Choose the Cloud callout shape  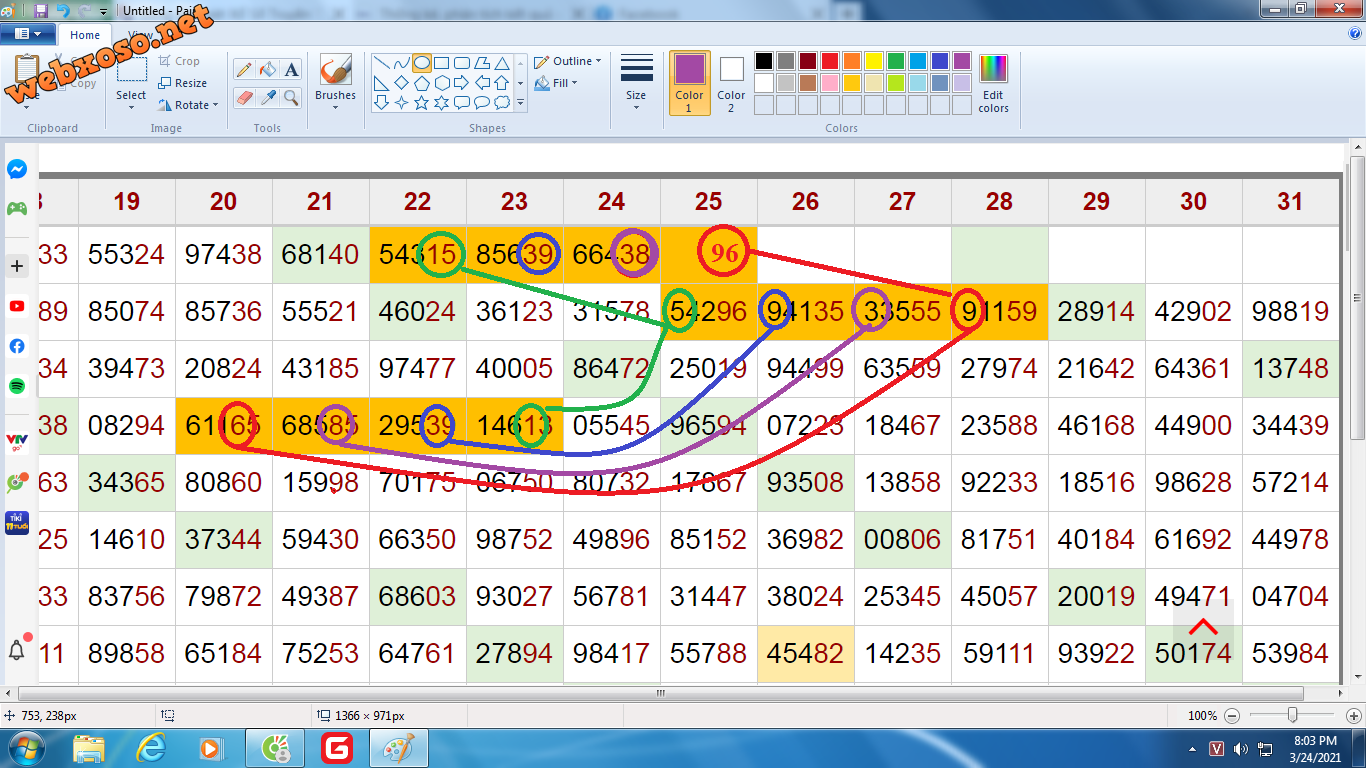(x=502, y=102)
